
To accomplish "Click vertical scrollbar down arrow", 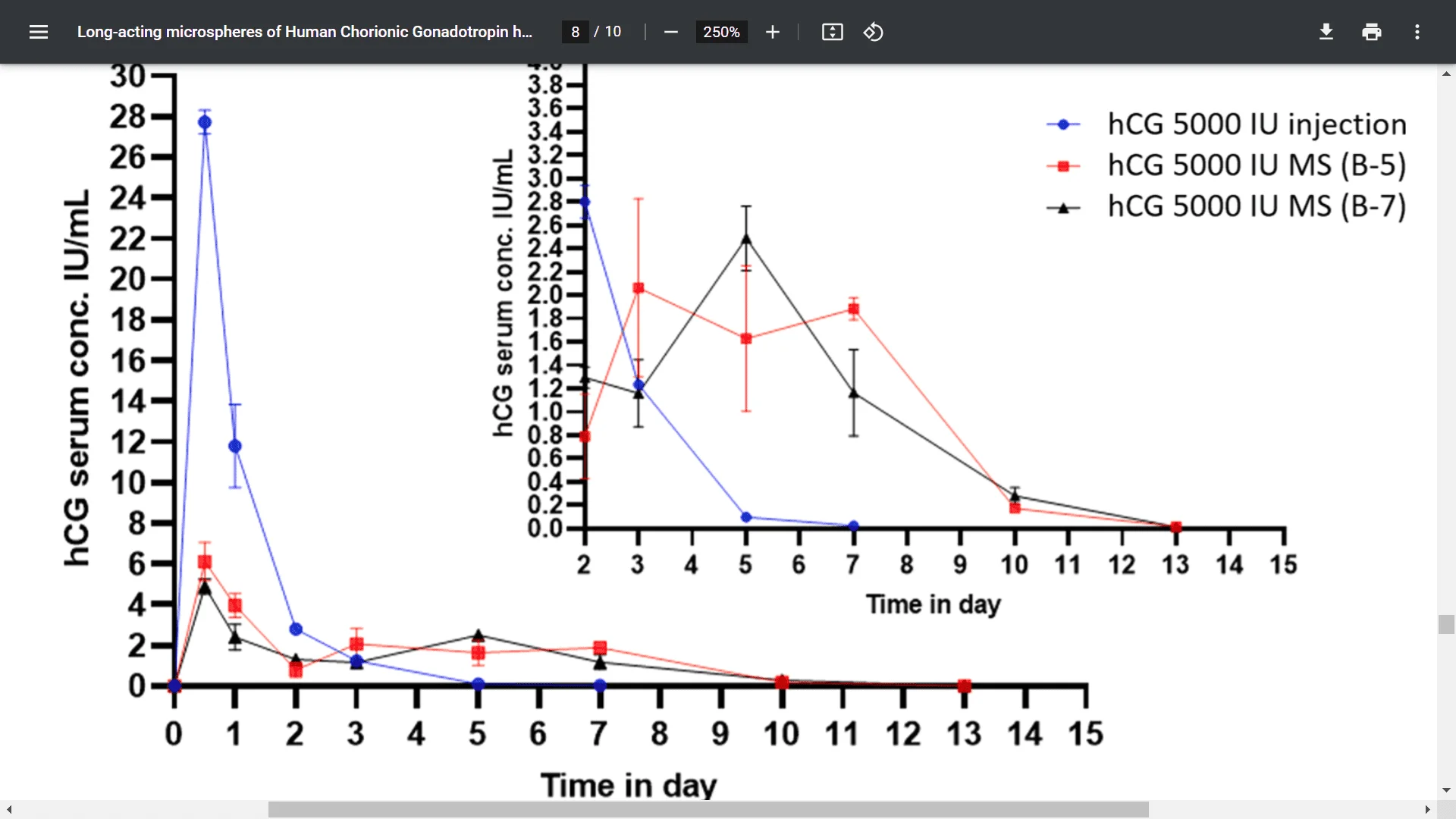I will click(x=1446, y=790).
